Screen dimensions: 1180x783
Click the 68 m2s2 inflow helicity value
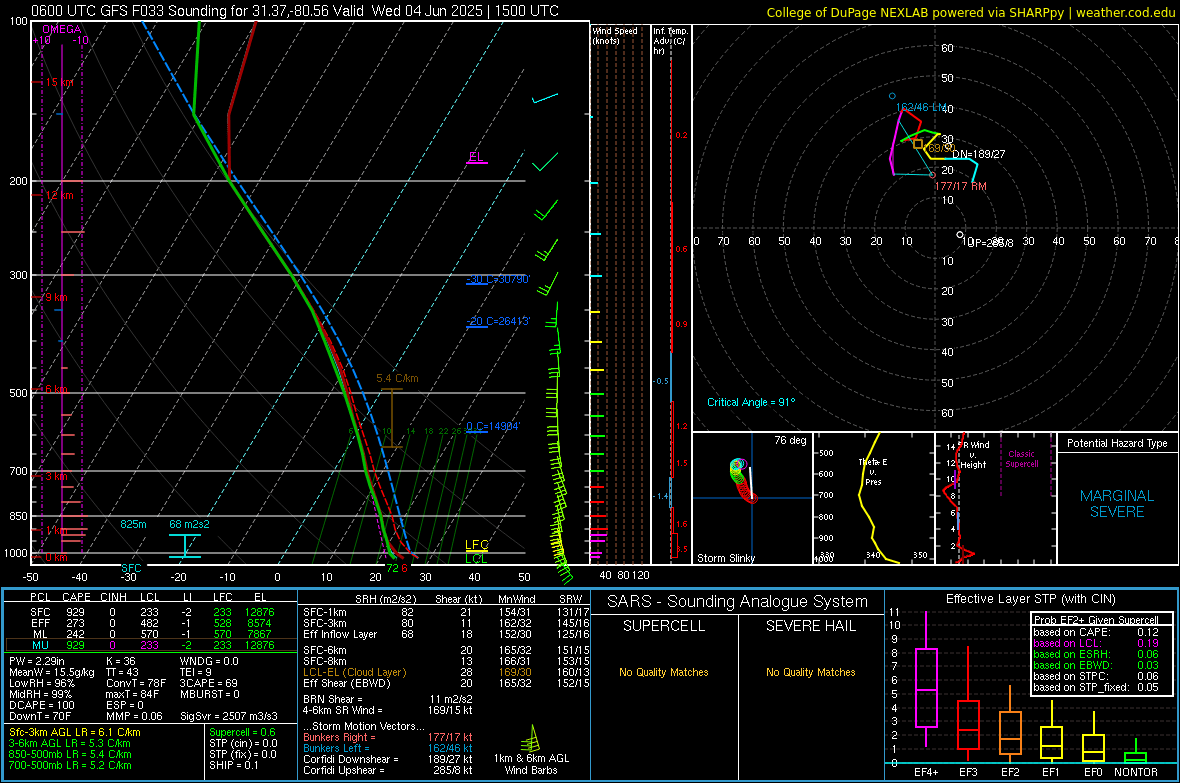(x=190, y=524)
